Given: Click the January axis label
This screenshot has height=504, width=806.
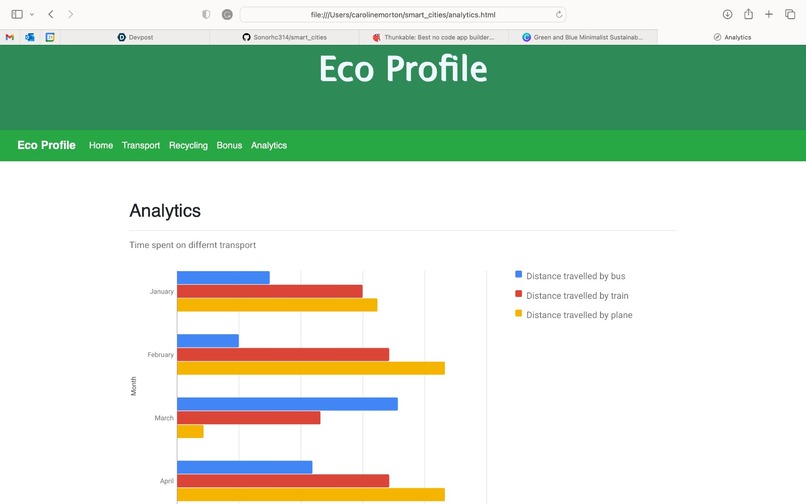Looking at the screenshot, I should (161, 292).
